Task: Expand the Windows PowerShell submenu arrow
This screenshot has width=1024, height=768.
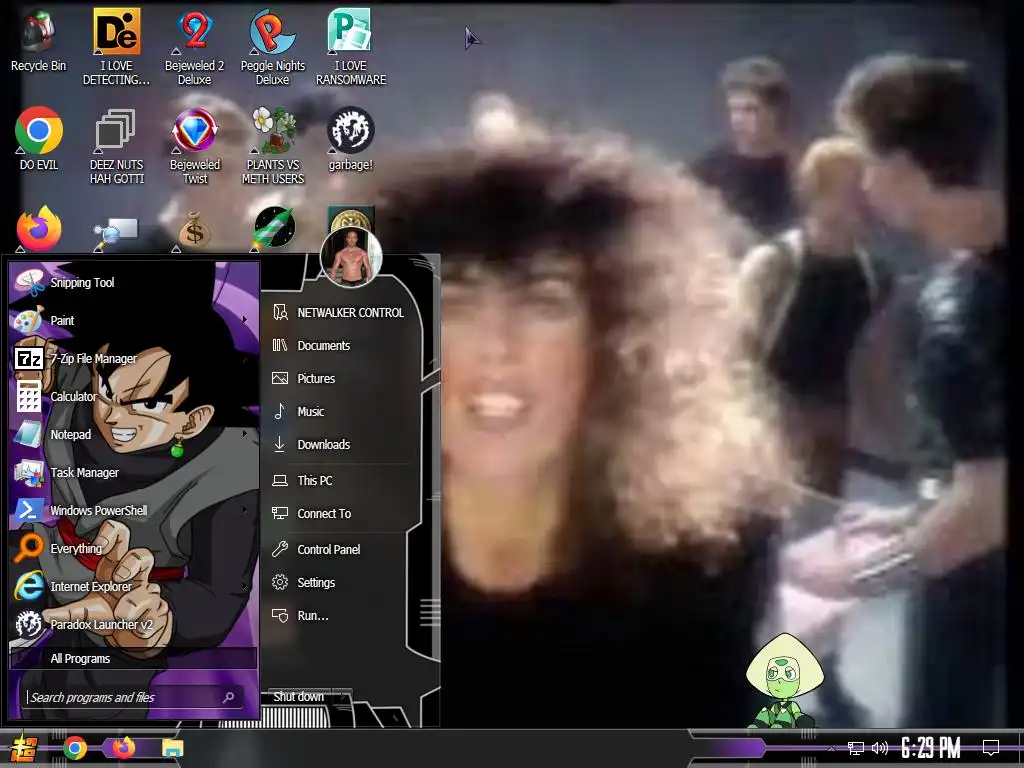Action: click(x=245, y=510)
